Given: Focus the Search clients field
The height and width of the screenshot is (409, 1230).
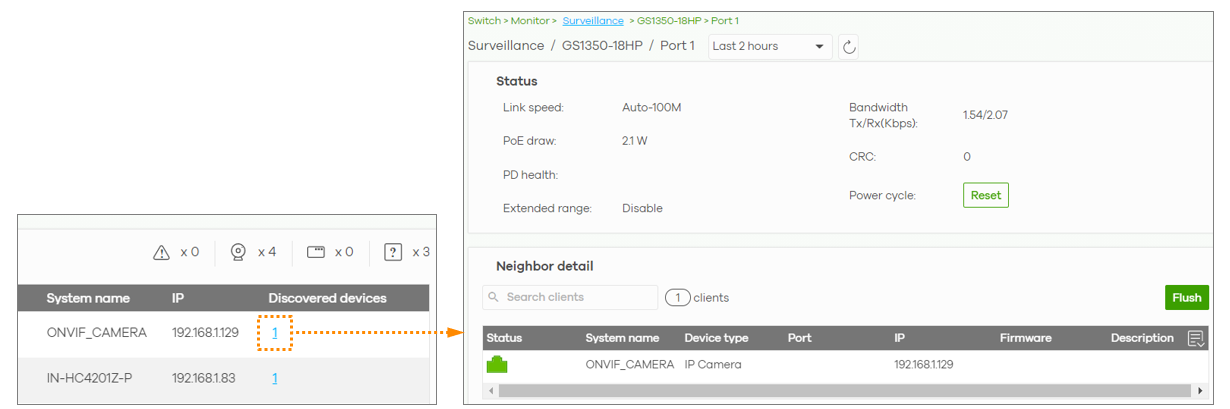Looking at the screenshot, I should click(575, 297).
